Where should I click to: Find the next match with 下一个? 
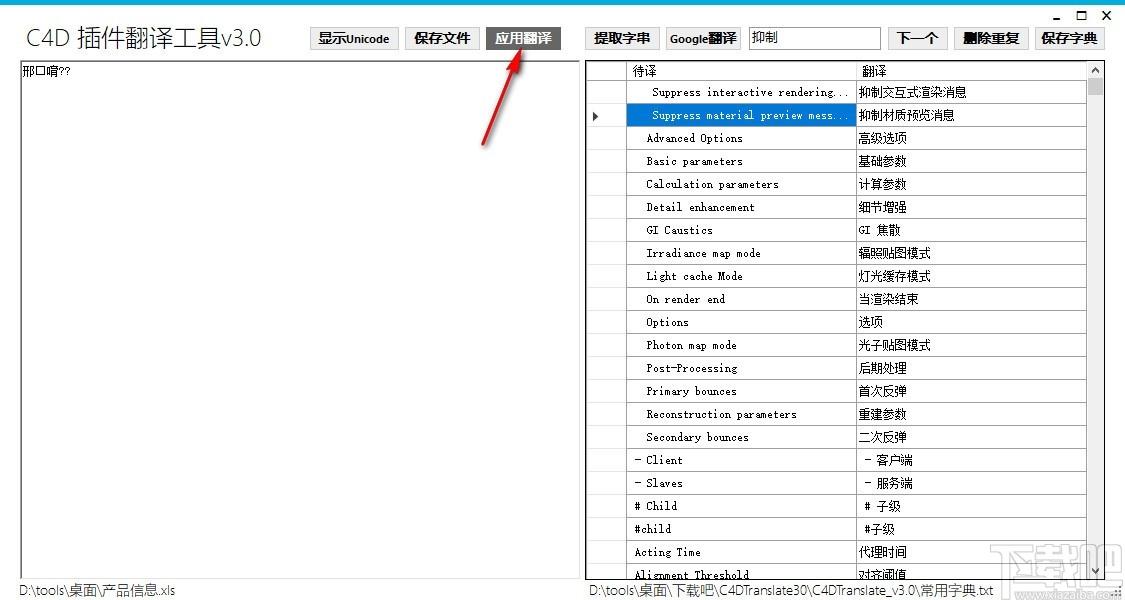(x=918, y=38)
